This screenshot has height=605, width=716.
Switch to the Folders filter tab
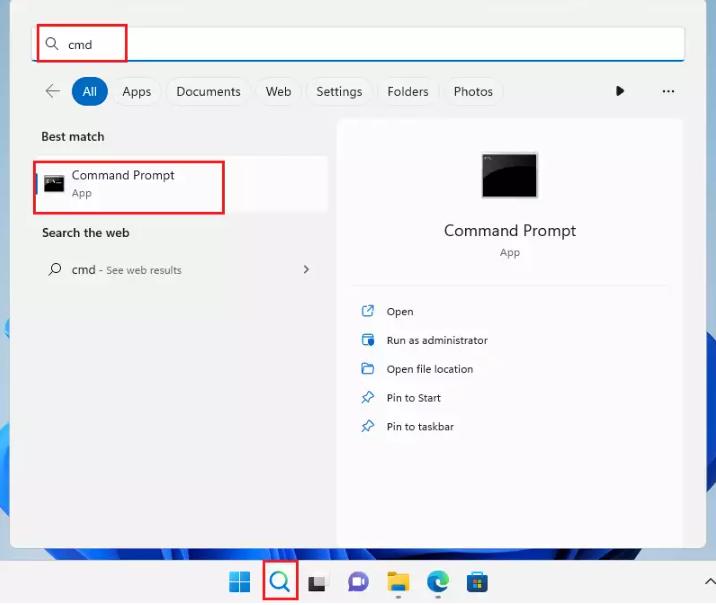pyautogui.click(x=408, y=91)
